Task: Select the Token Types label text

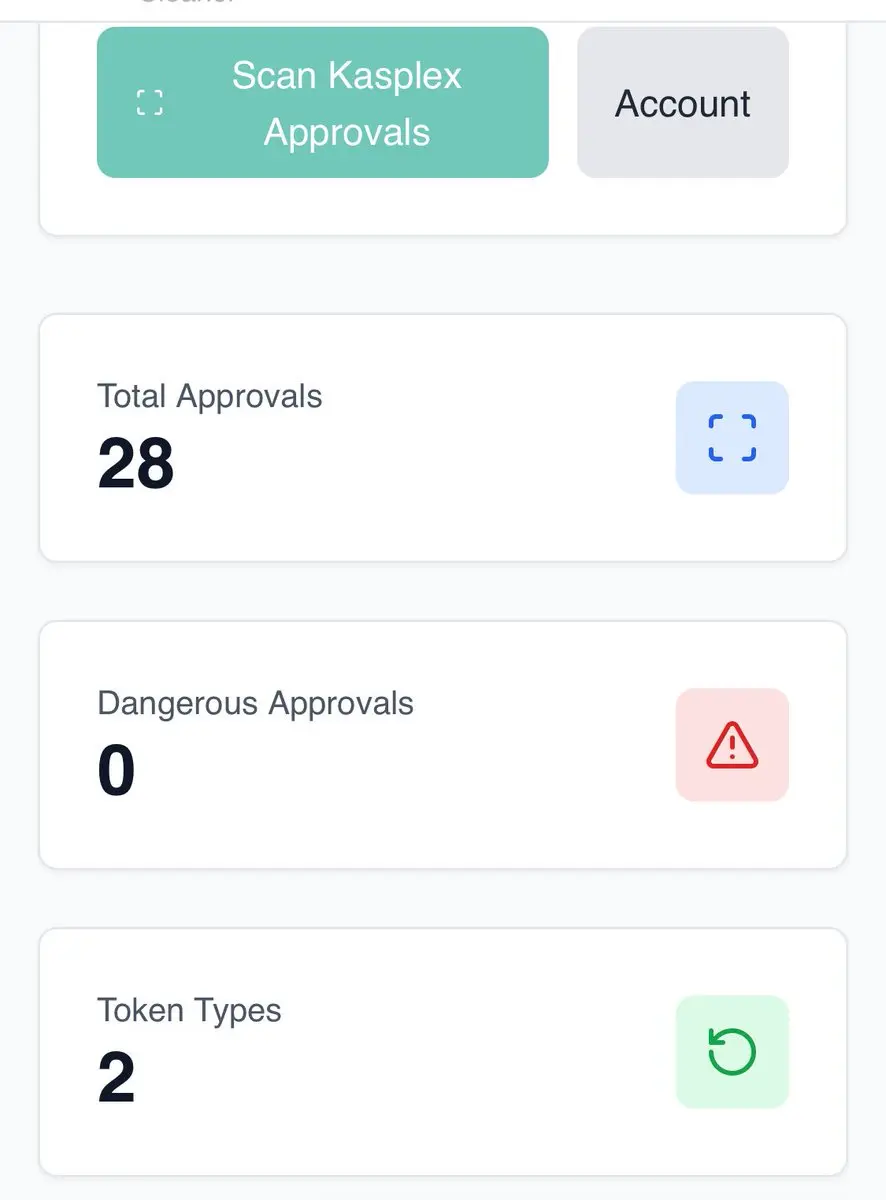Action: [189, 1010]
